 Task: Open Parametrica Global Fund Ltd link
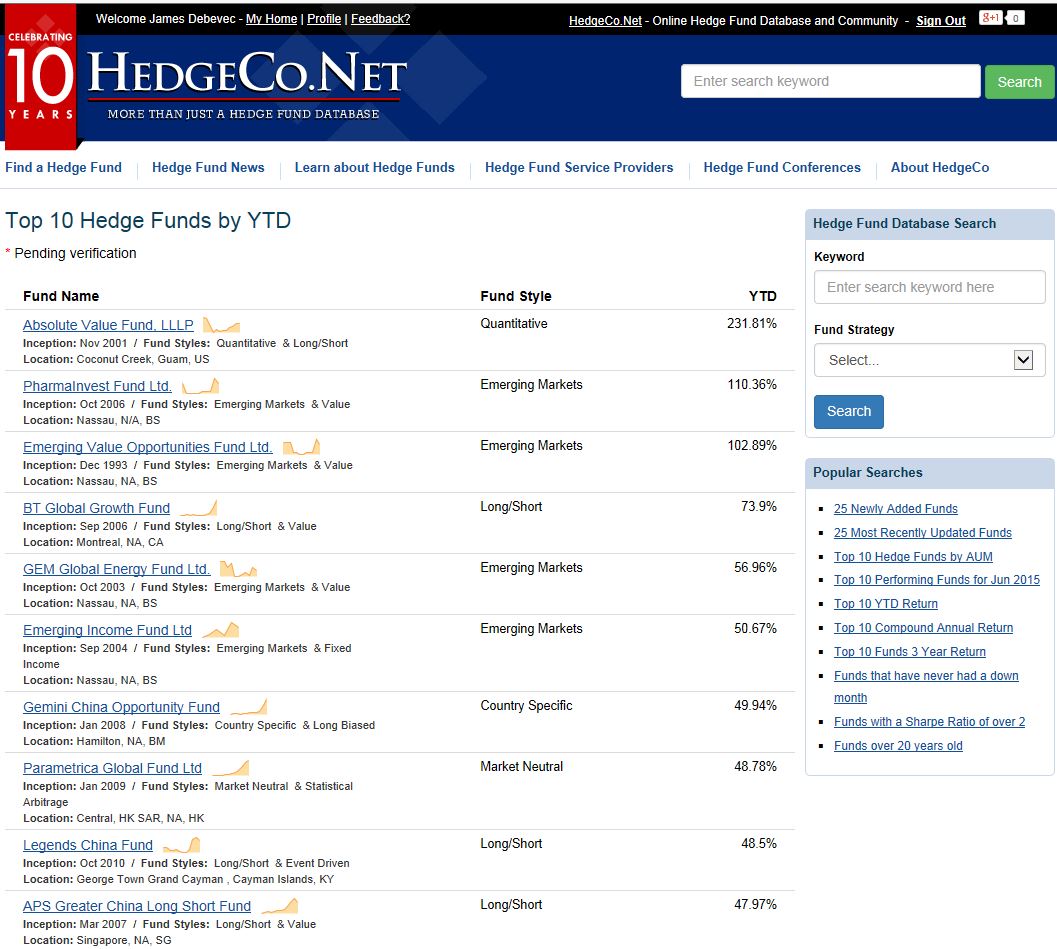(112, 768)
